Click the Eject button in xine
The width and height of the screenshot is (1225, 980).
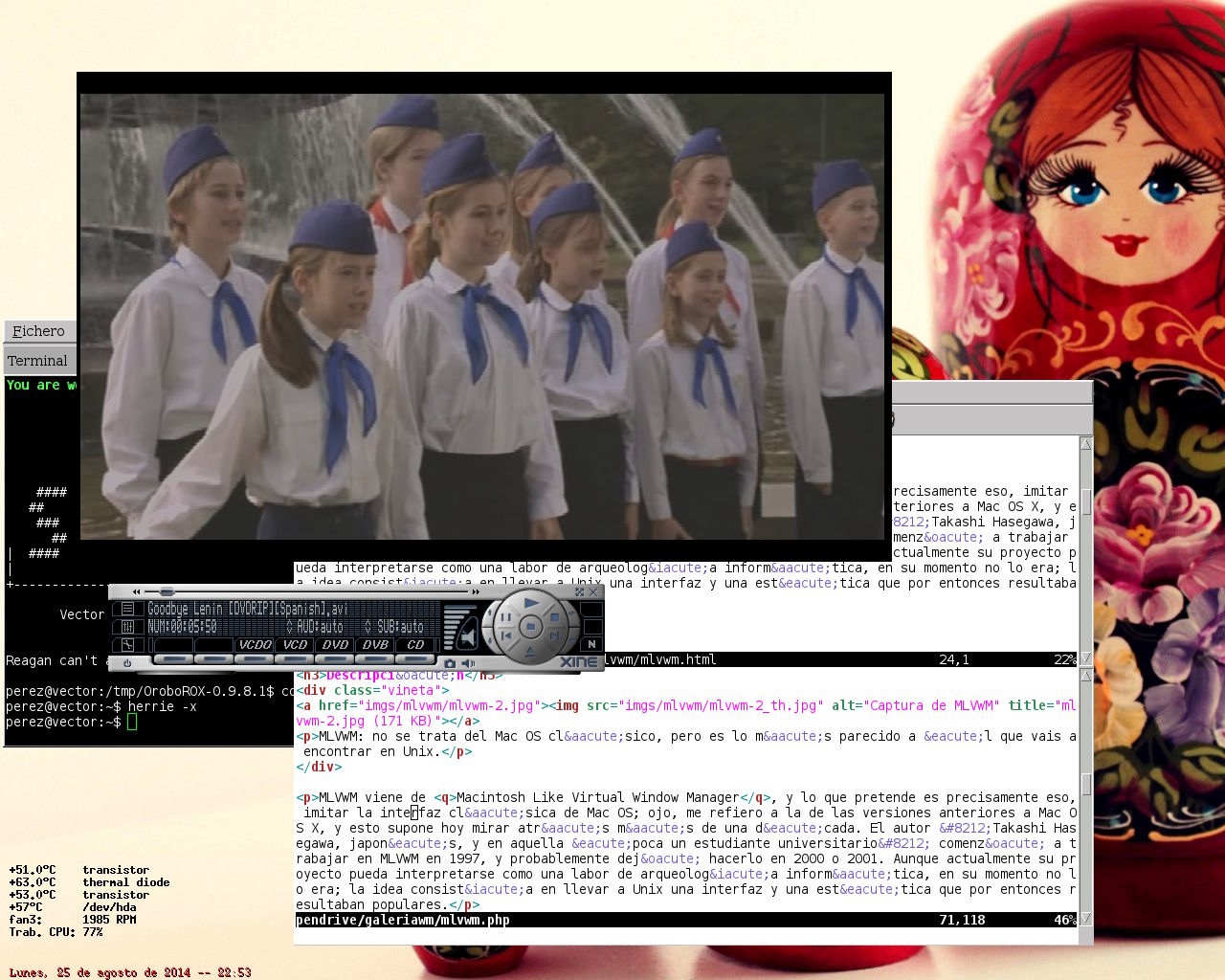[x=529, y=652]
